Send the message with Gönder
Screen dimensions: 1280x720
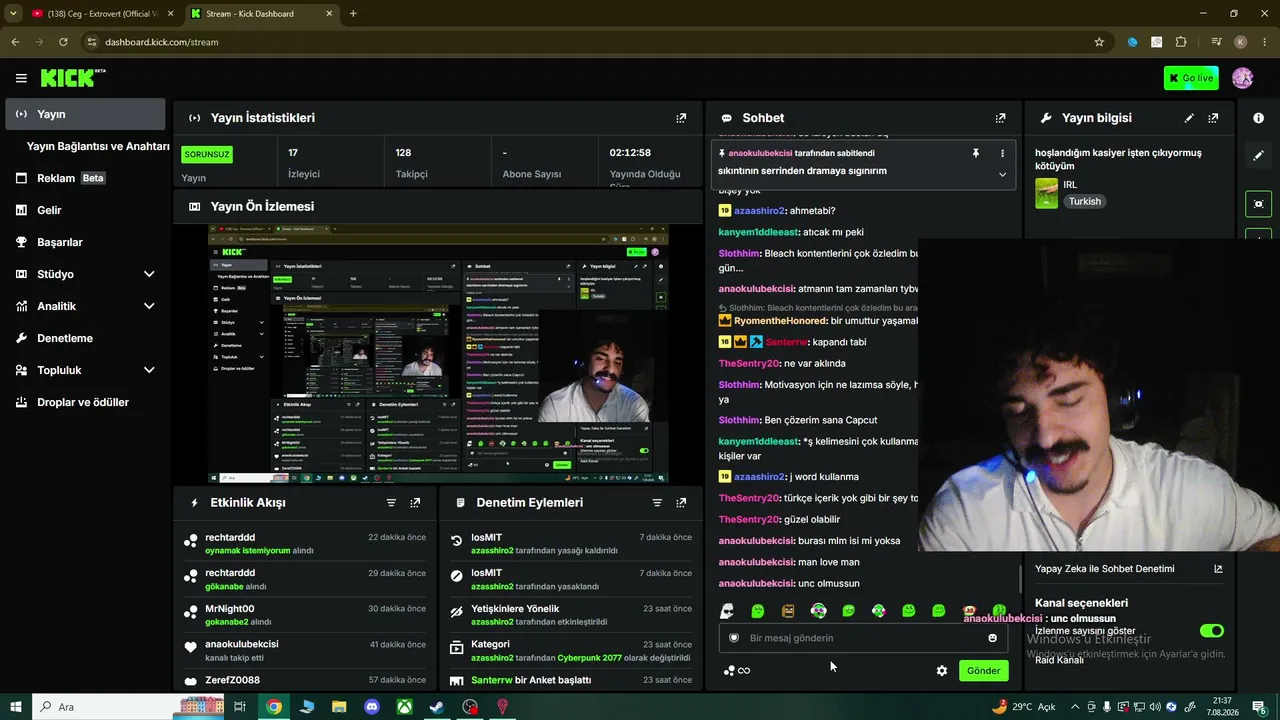(x=983, y=671)
